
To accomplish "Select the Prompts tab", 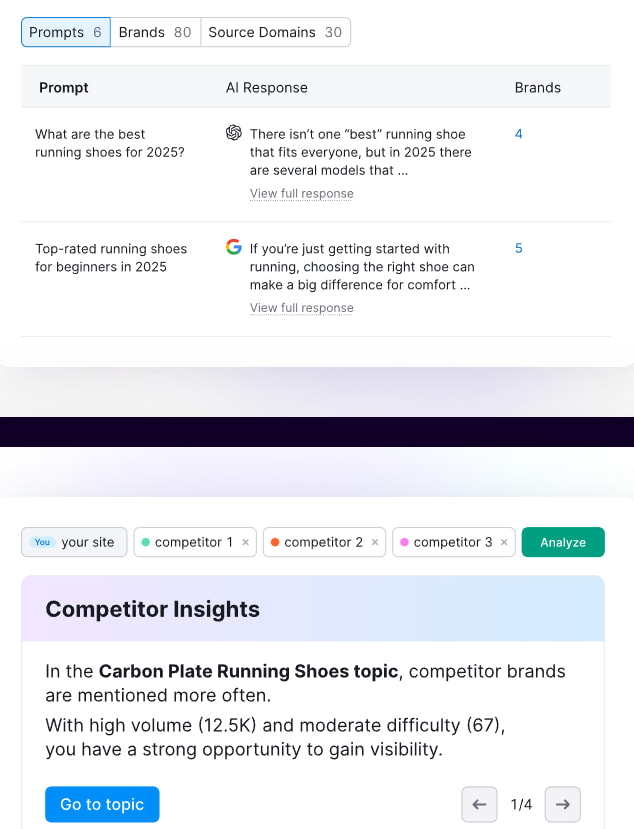I will 66,32.
